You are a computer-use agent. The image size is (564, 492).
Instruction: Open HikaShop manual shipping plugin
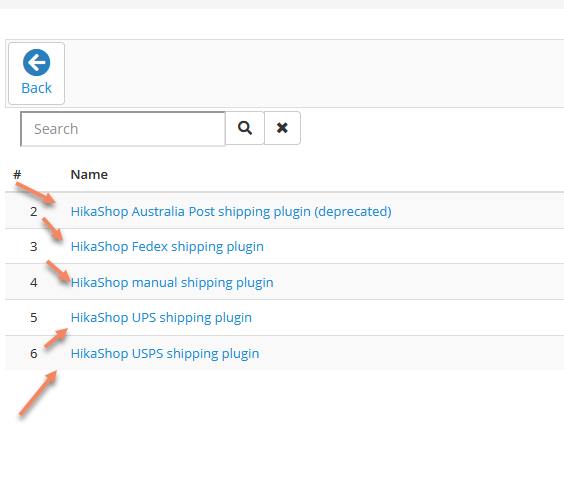[x=172, y=283]
